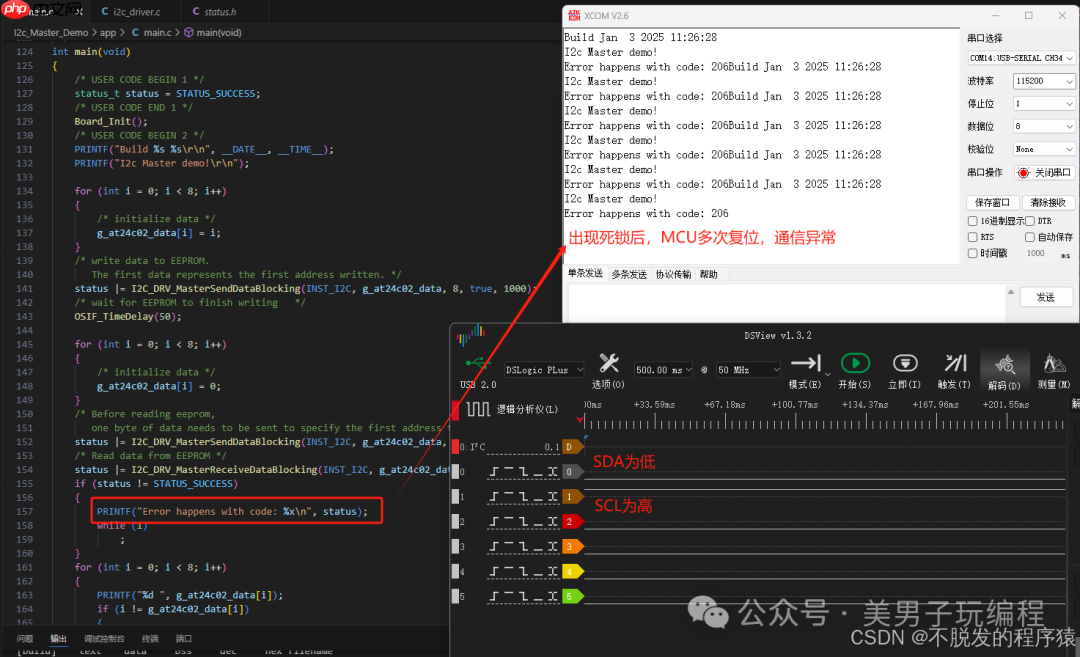Click the send message text input box
This screenshot has width=1080, height=657.
[x=786, y=302]
